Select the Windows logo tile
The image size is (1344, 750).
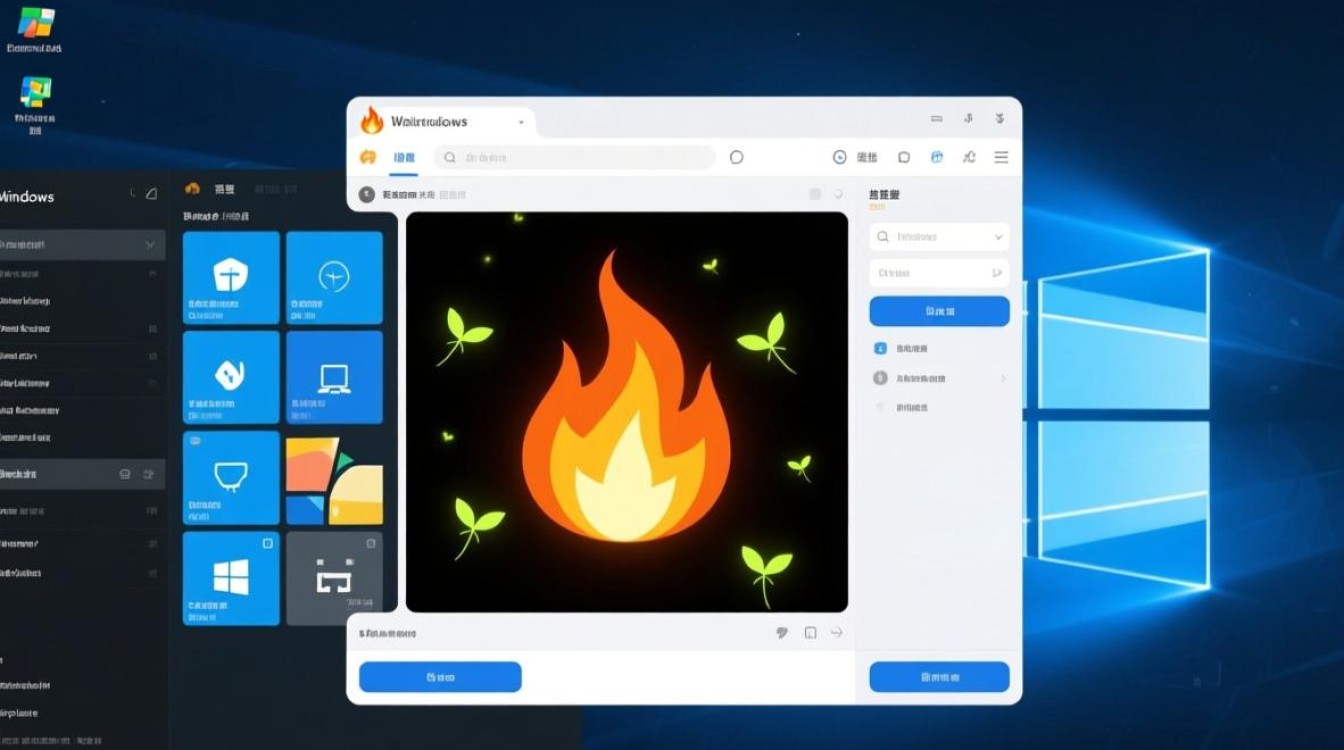point(231,578)
